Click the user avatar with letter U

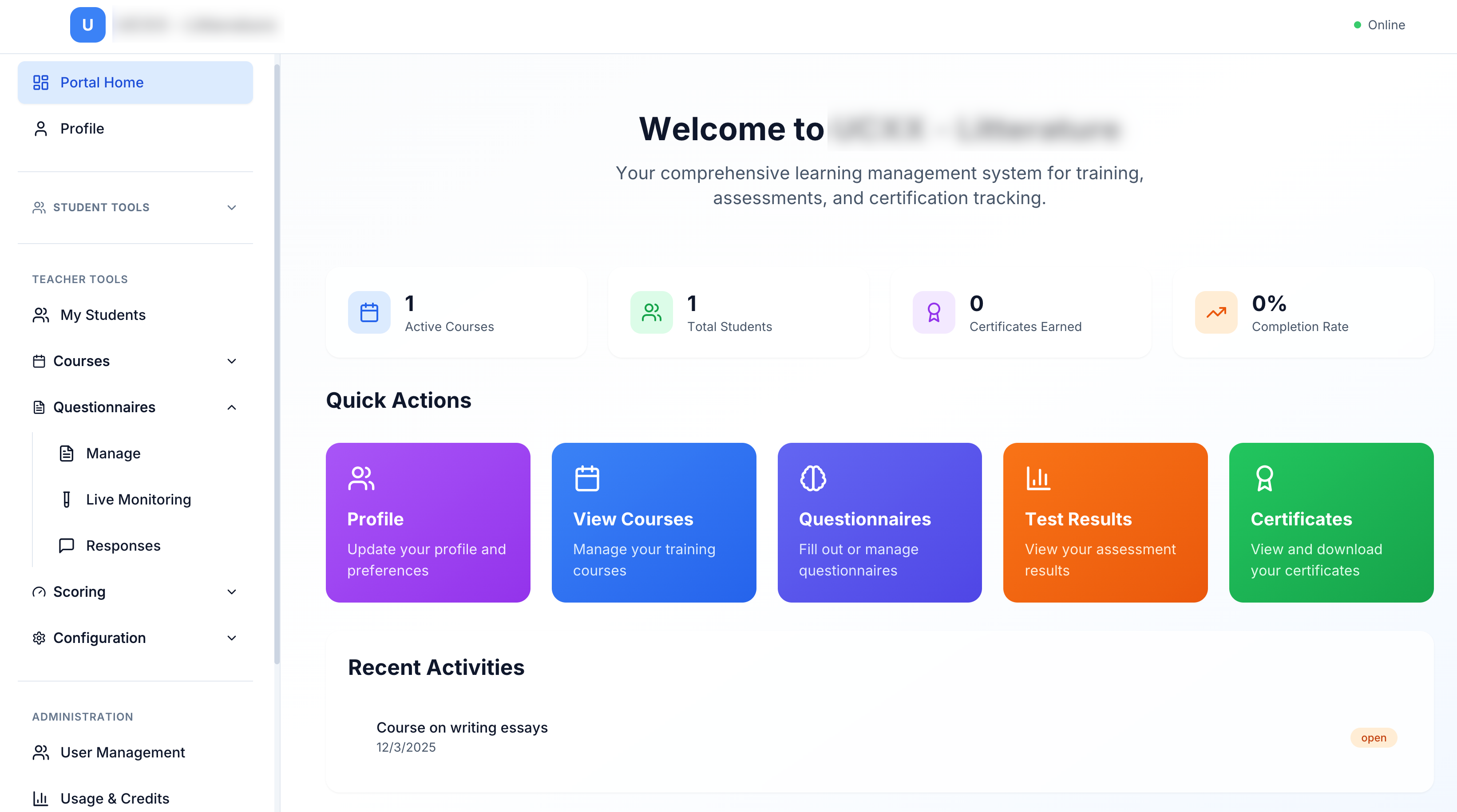87,24
